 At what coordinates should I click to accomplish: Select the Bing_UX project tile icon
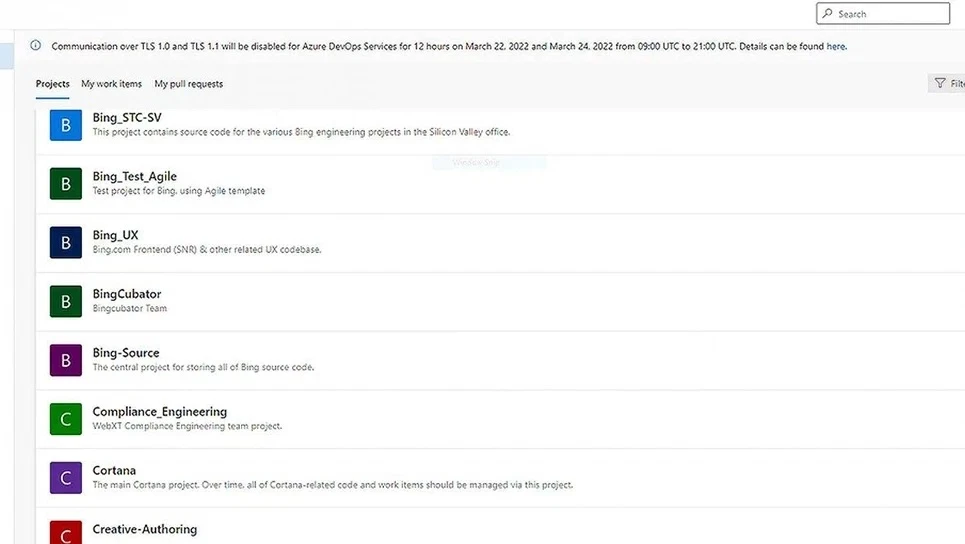pos(66,243)
